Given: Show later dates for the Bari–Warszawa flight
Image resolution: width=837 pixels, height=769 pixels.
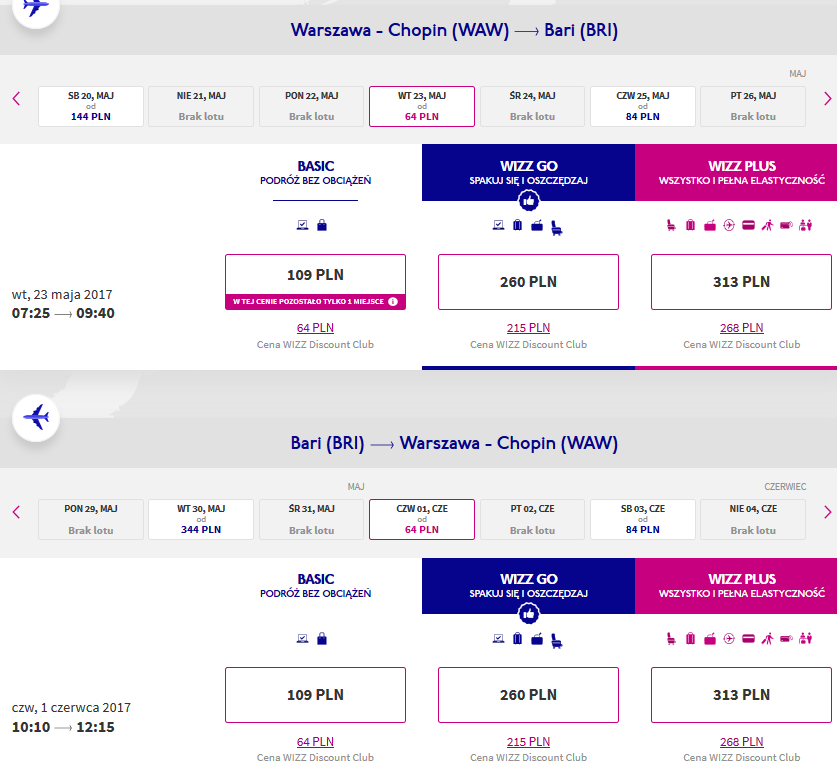Looking at the screenshot, I should point(827,512).
